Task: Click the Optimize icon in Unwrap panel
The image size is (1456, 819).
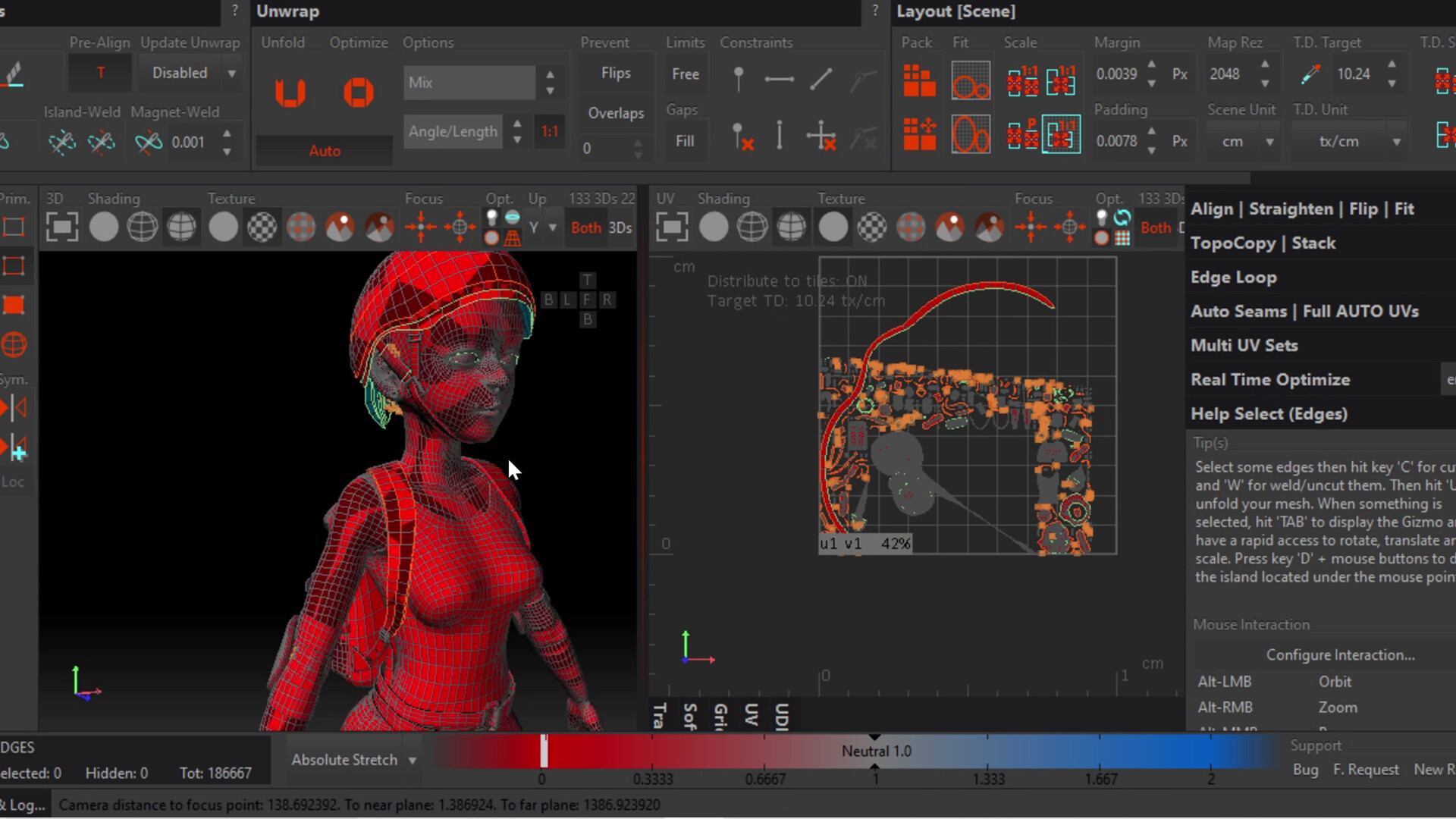Action: (359, 93)
